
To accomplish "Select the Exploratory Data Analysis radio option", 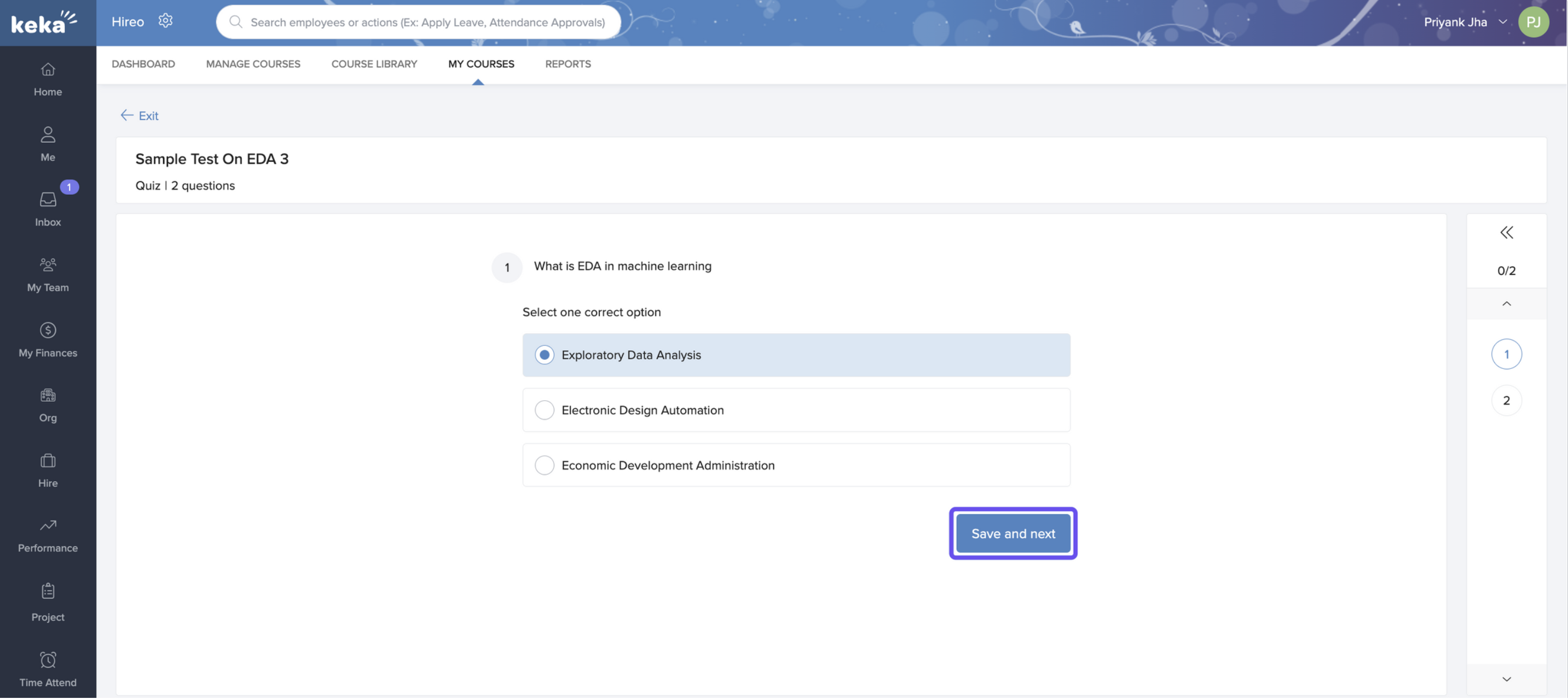I will pos(544,355).
